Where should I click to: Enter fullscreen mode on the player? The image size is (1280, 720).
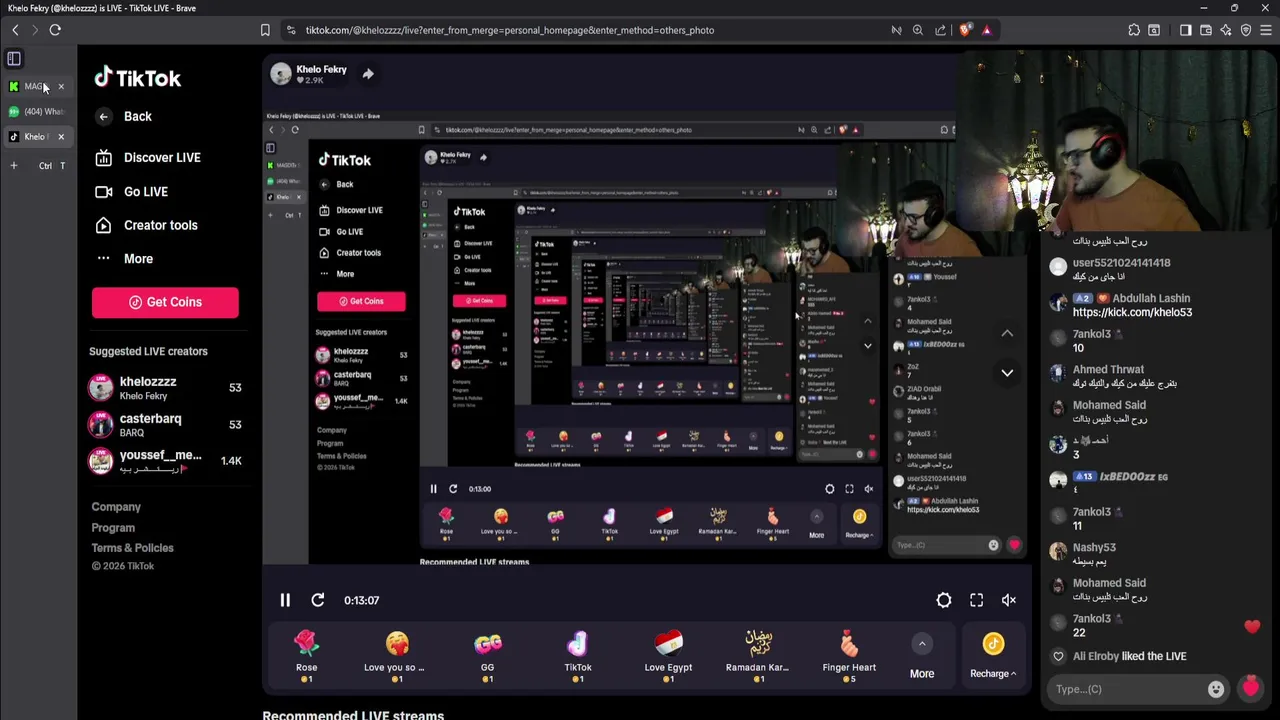click(x=977, y=600)
